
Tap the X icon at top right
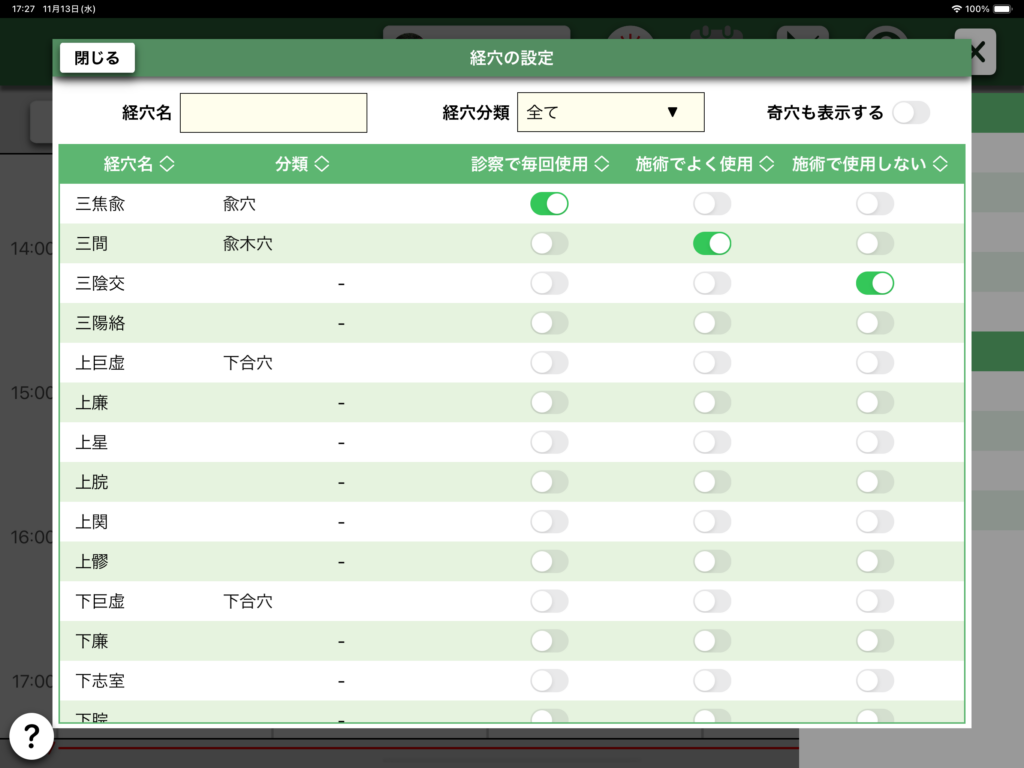[976, 52]
